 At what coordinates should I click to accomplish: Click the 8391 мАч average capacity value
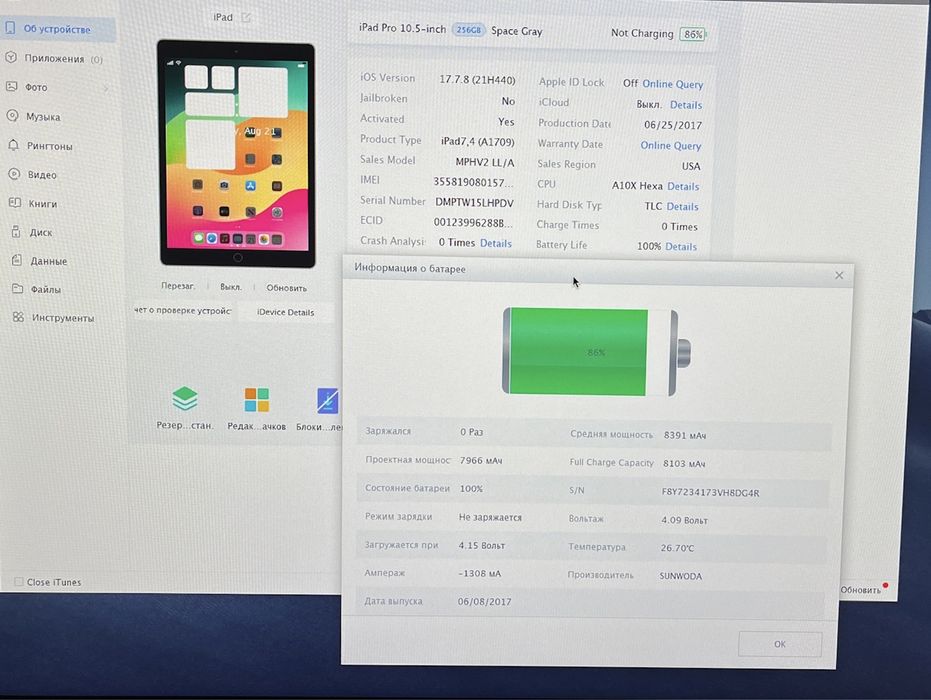(x=685, y=435)
